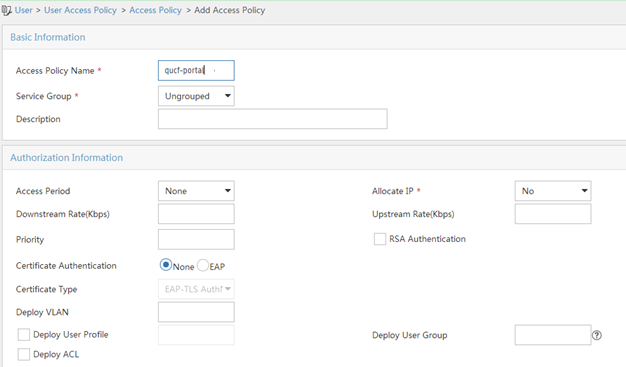Check the RSA Authentication checkbox
Image resolution: width=626 pixels, height=367 pixels.
click(x=380, y=239)
